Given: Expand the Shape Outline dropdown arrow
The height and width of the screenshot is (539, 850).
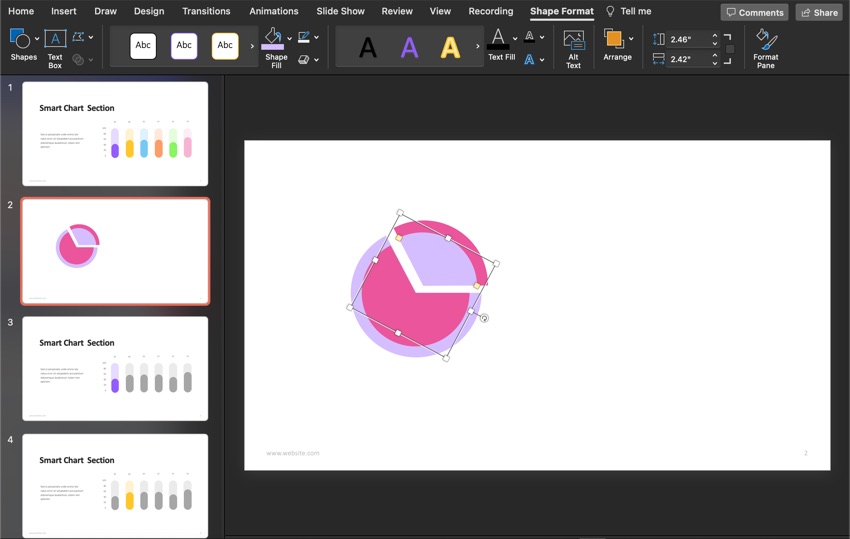Looking at the screenshot, I should tap(317, 38).
